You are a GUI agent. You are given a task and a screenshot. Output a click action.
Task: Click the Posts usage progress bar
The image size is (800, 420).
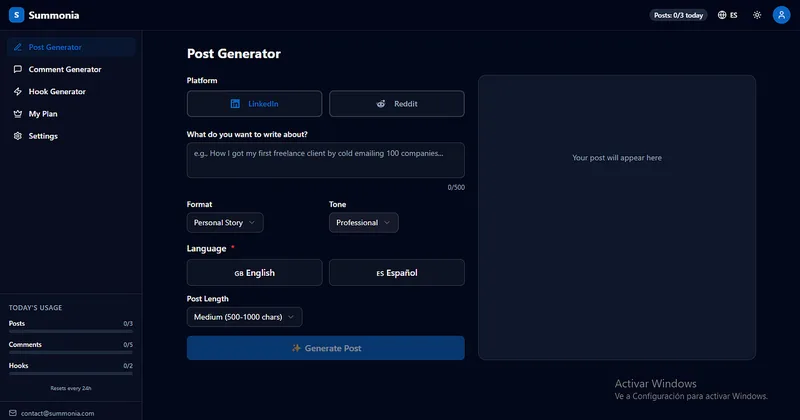(x=71, y=331)
